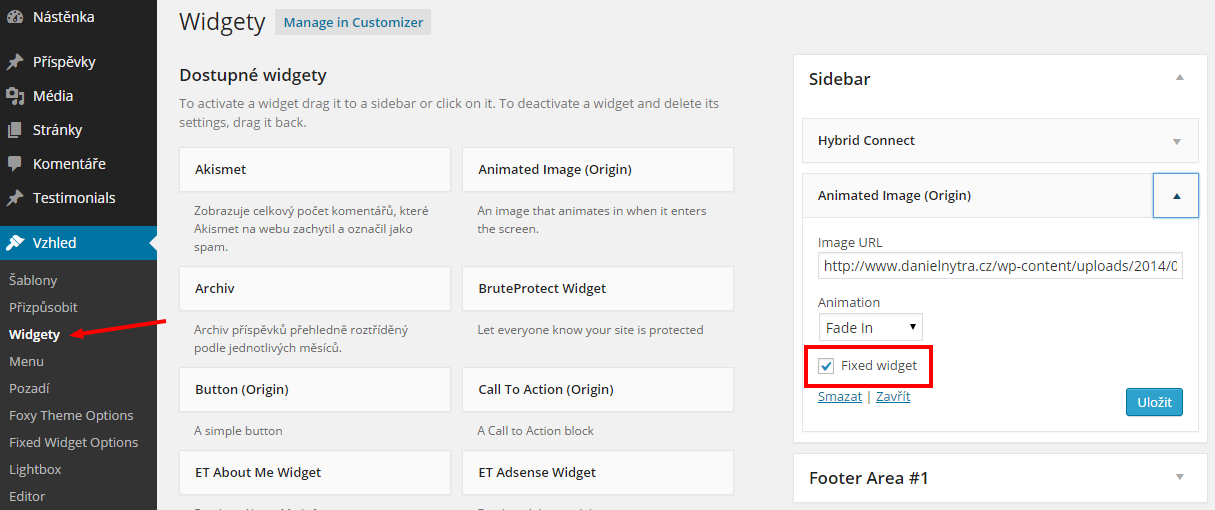Click the Smazat delete link
Viewport: 1215px width, 510px height.
(840, 396)
